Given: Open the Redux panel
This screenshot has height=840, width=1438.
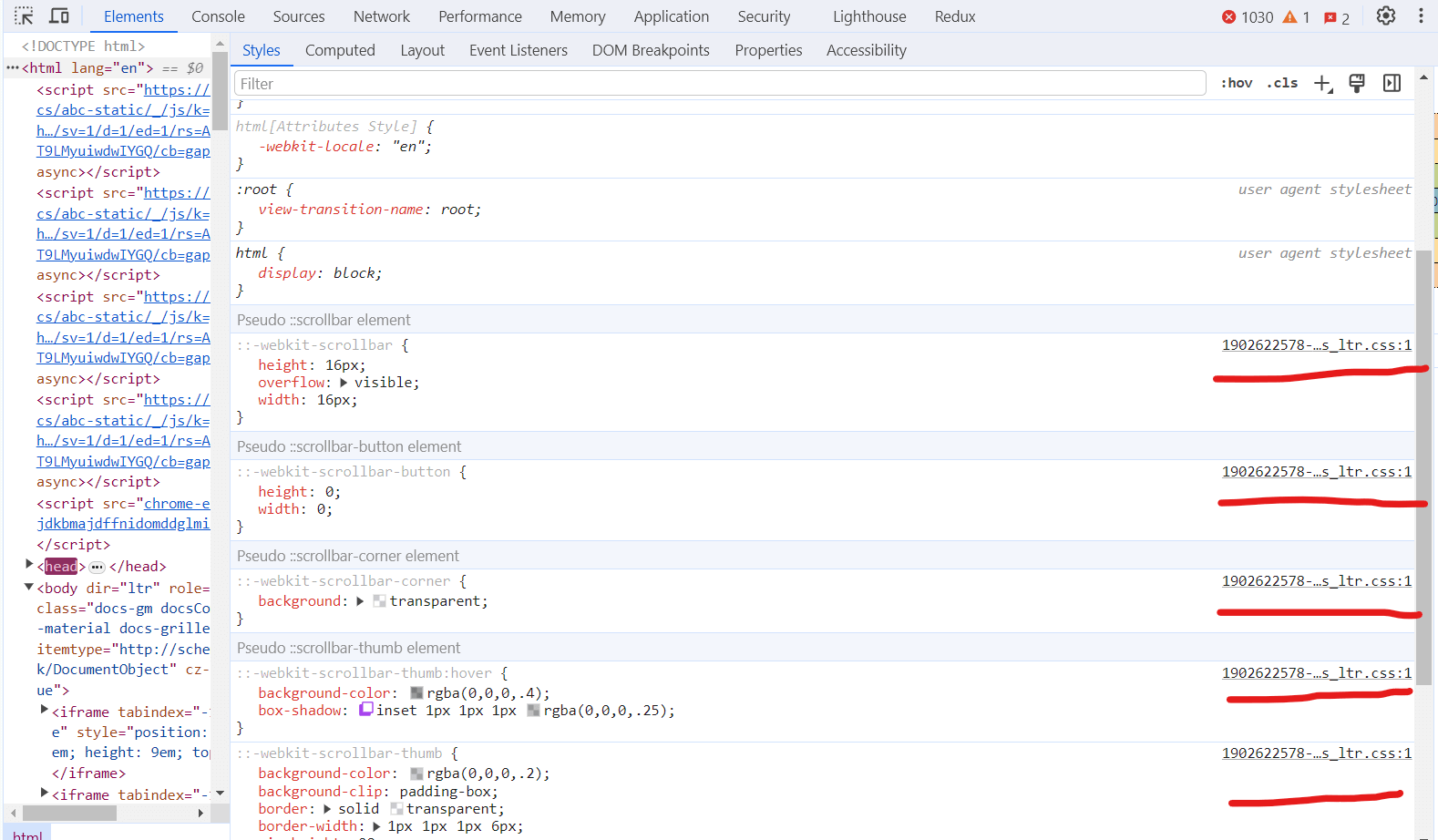Looking at the screenshot, I should pyautogui.click(x=955, y=16).
